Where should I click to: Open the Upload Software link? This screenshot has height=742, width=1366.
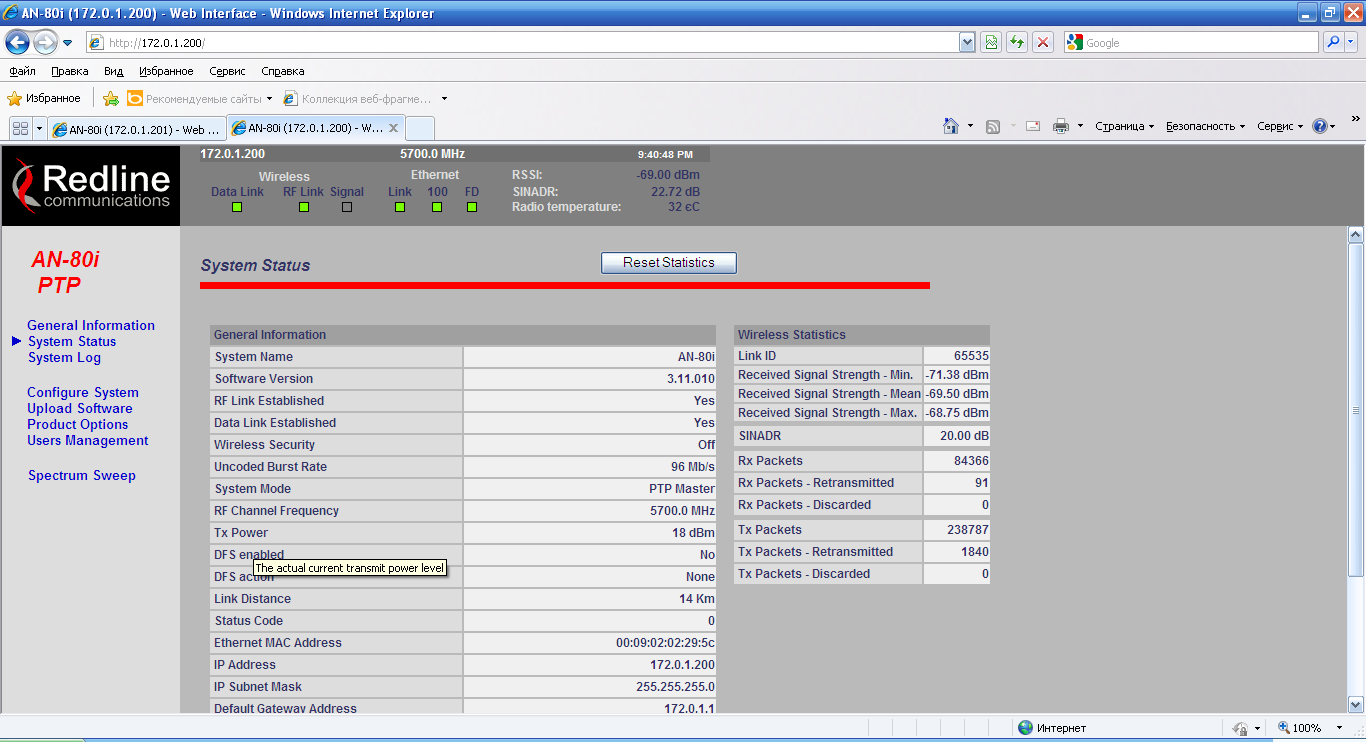click(x=80, y=408)
